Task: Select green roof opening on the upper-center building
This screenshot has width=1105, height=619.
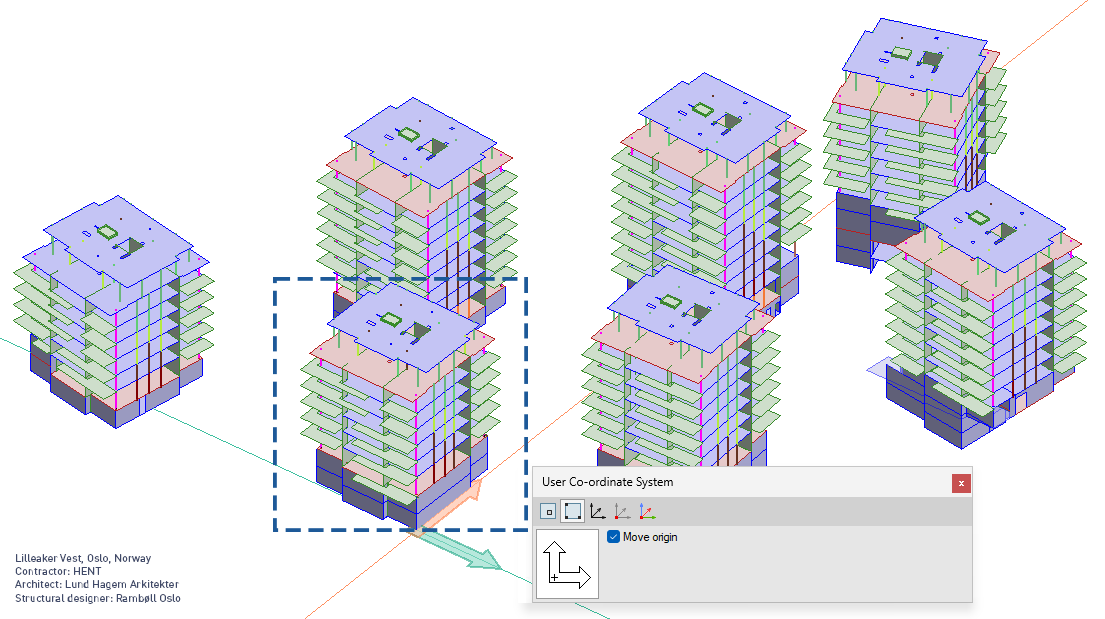Action: [409, 133]
